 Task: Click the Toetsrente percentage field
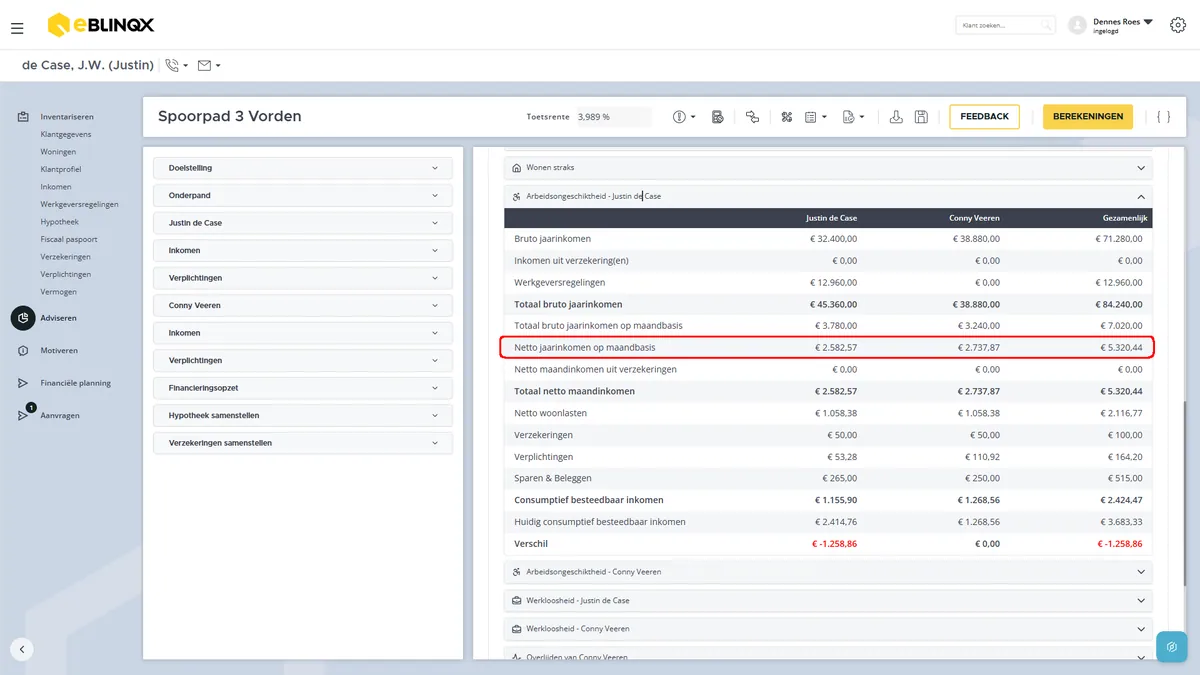[614, 117]
